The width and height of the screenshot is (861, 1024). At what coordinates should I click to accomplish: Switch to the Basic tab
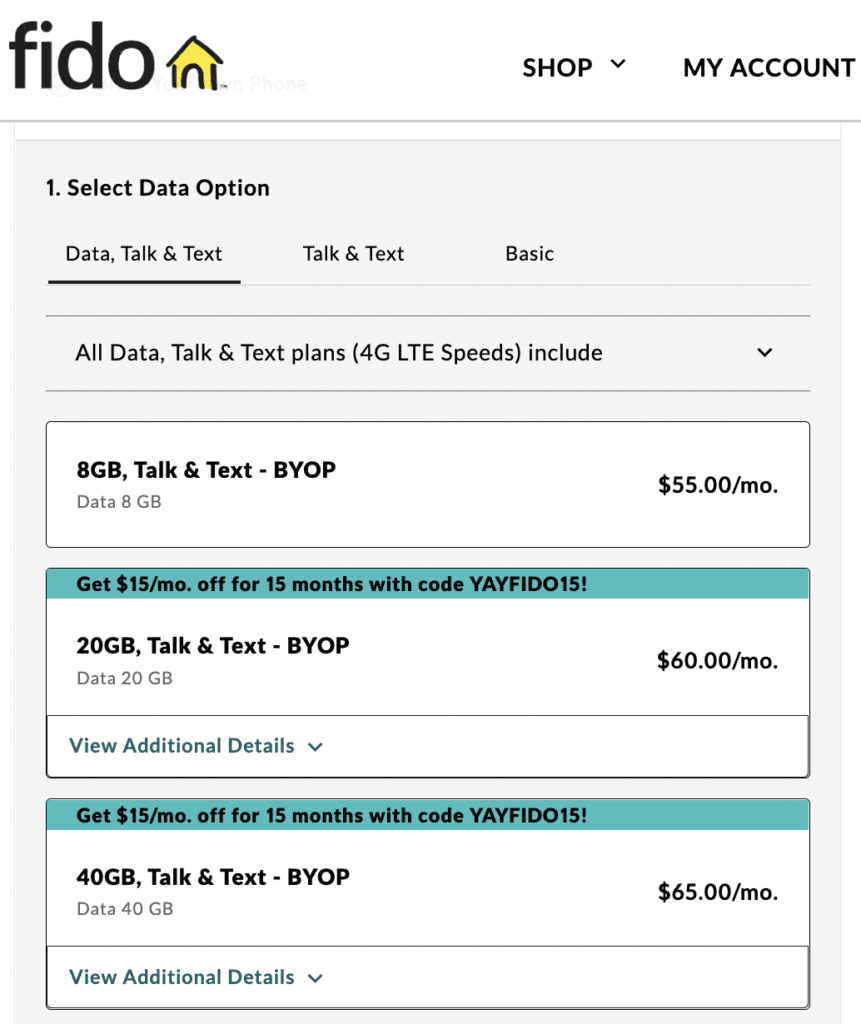pyautogui.click(x=529, y=254)
